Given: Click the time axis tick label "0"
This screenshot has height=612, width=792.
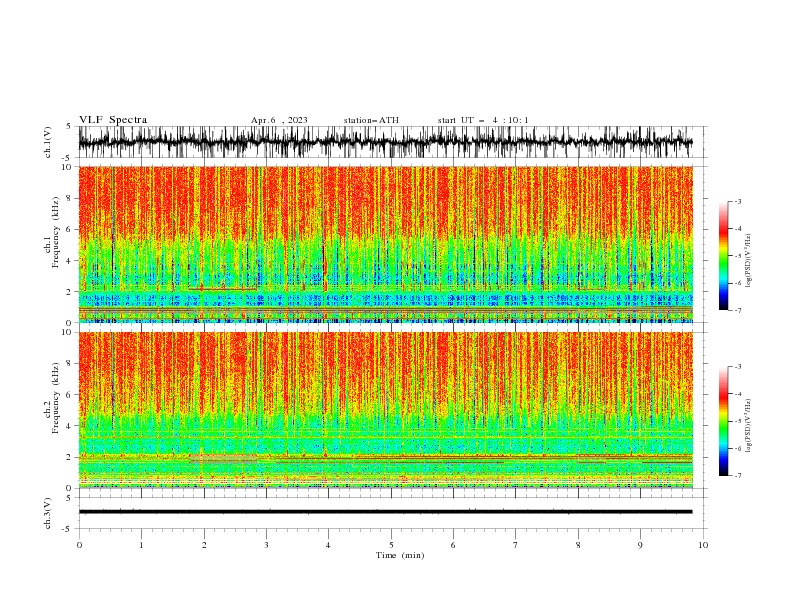Looking at the screenshot, I should click(x=79, y=545).
